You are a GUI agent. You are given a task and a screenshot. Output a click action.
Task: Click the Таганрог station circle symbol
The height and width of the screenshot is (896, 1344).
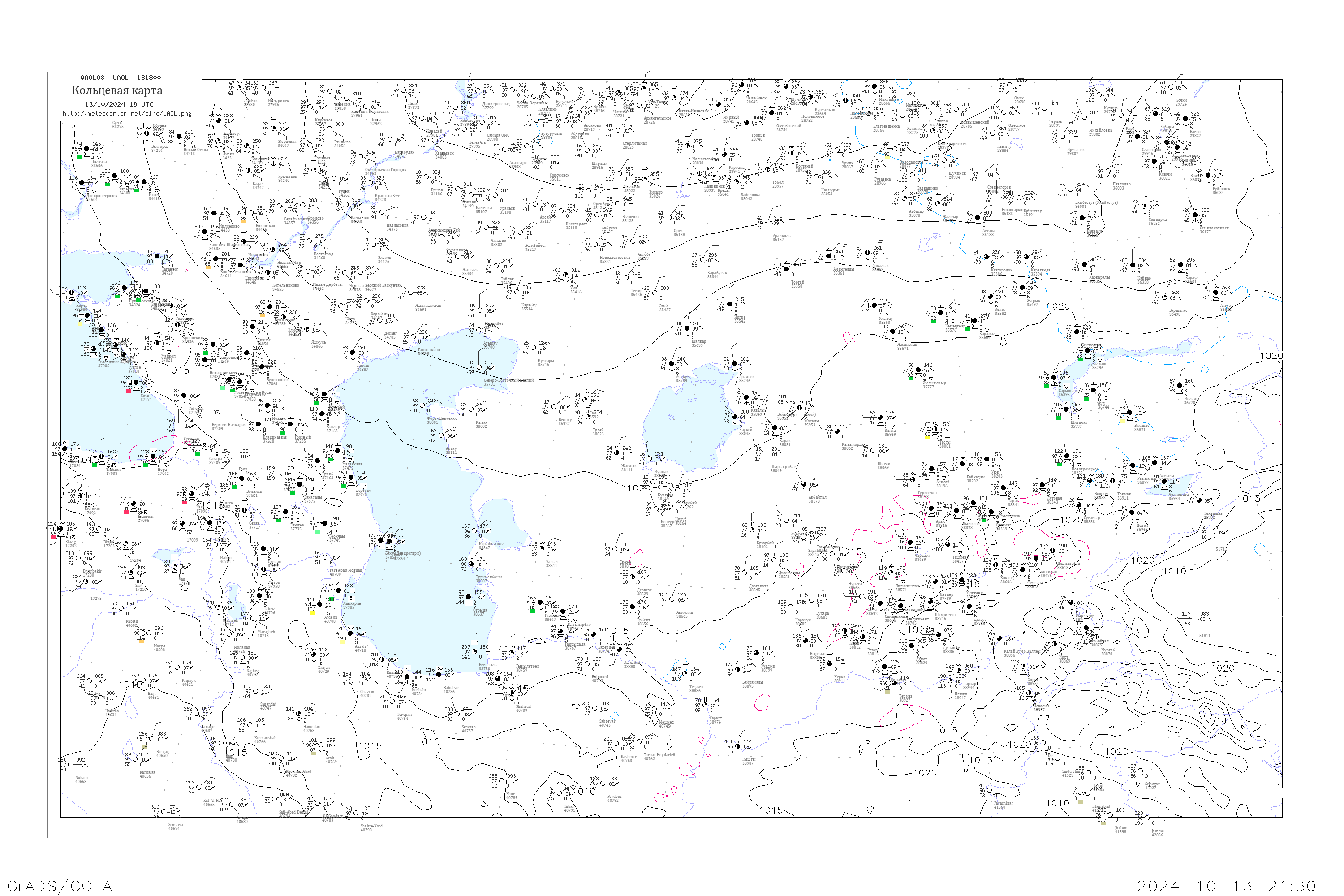coord(157,256)
